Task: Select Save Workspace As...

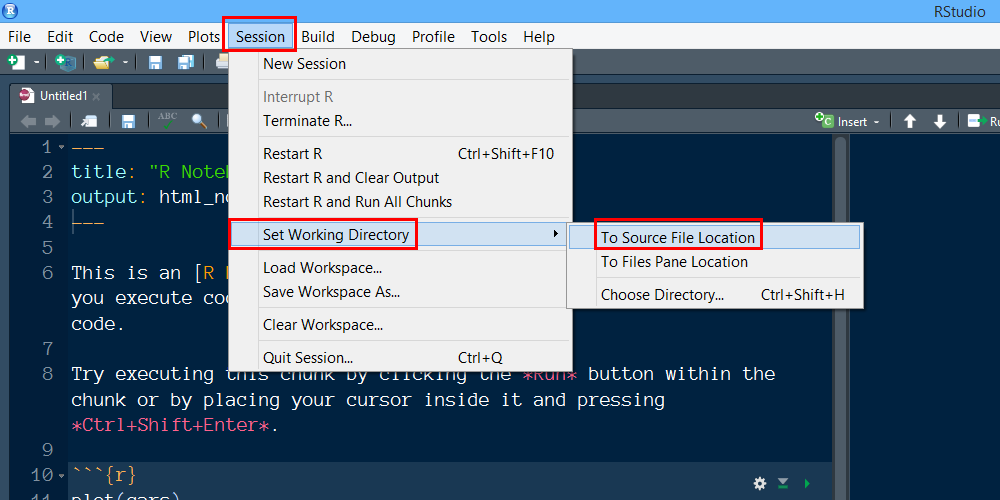Action: (x=400, y=292)
